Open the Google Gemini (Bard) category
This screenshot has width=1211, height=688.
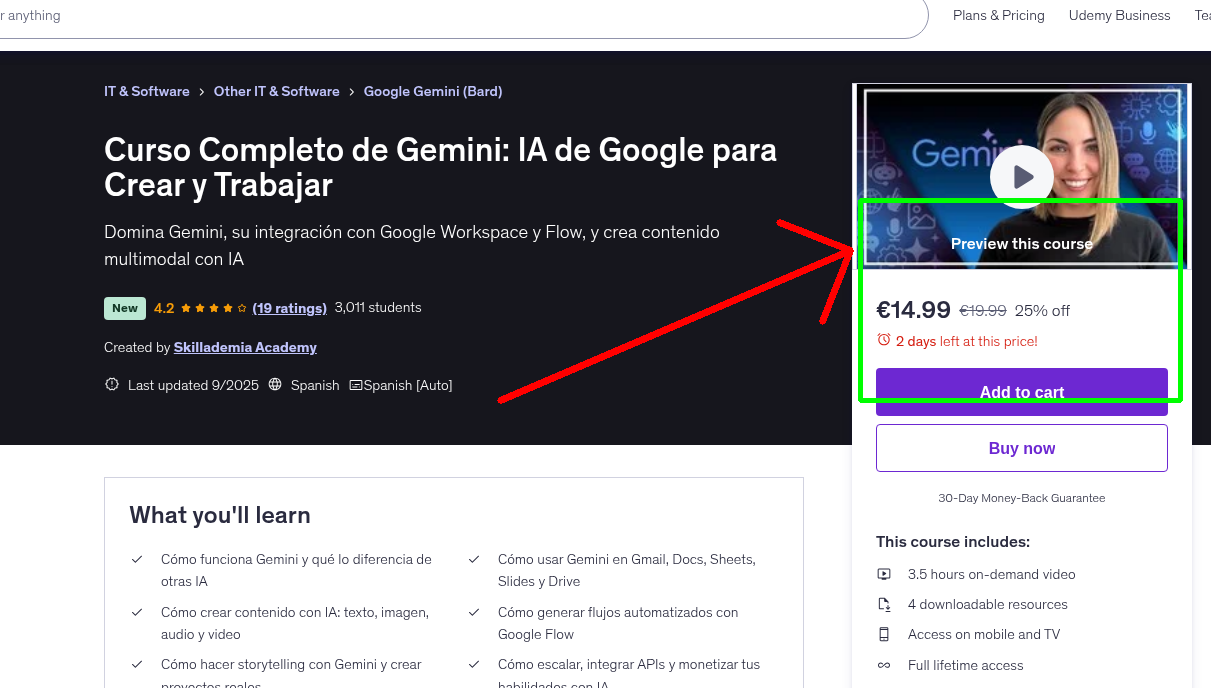coord(432,91)
